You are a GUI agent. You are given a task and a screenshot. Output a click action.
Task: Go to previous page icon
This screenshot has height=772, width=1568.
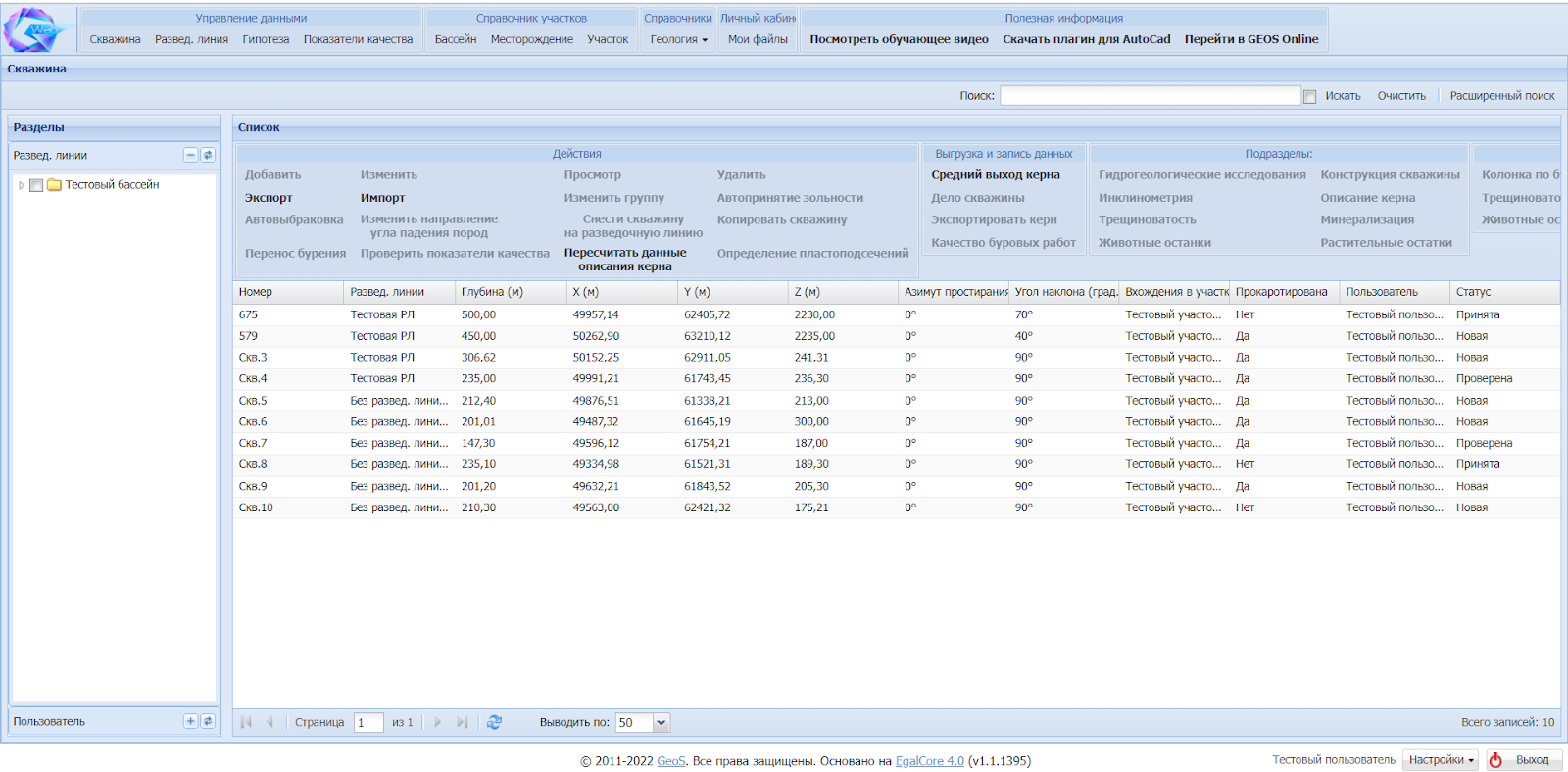click(269, 722)
